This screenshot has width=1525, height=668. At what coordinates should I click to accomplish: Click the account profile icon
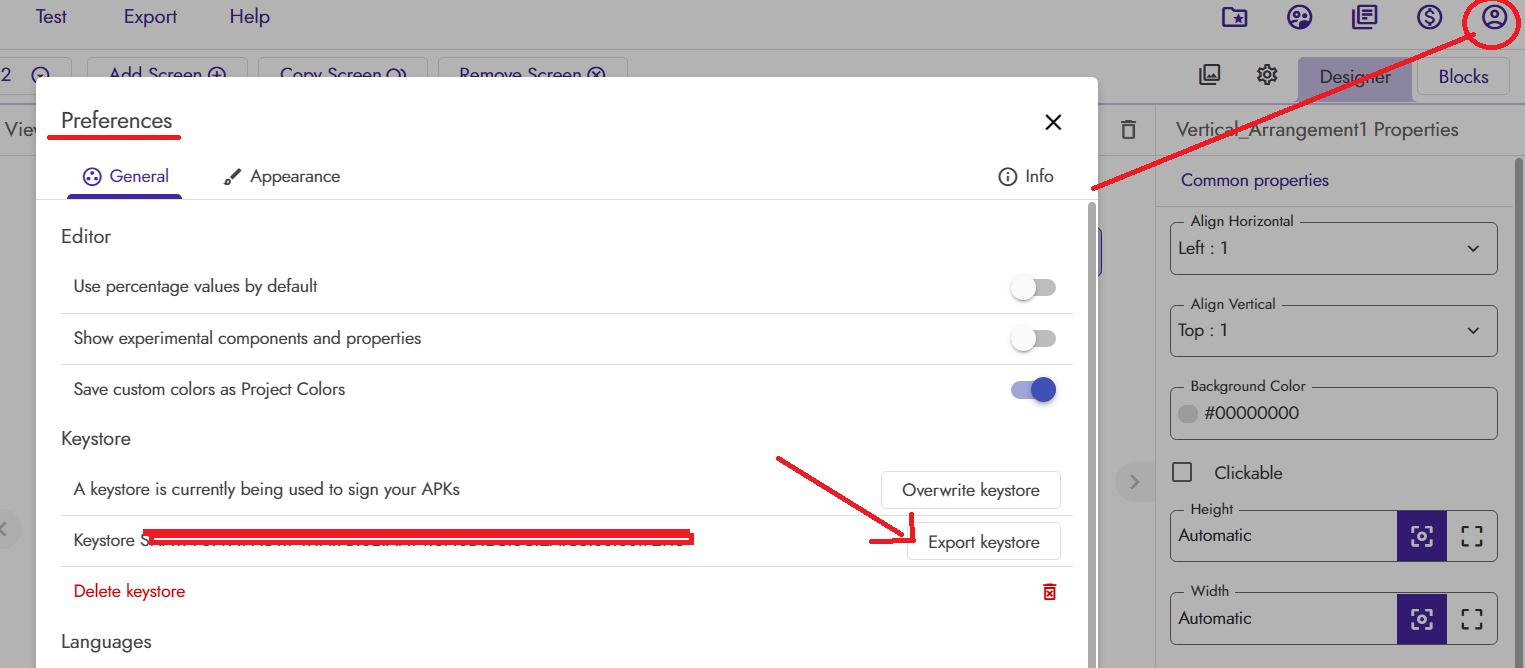click(x=1494, y=18)
